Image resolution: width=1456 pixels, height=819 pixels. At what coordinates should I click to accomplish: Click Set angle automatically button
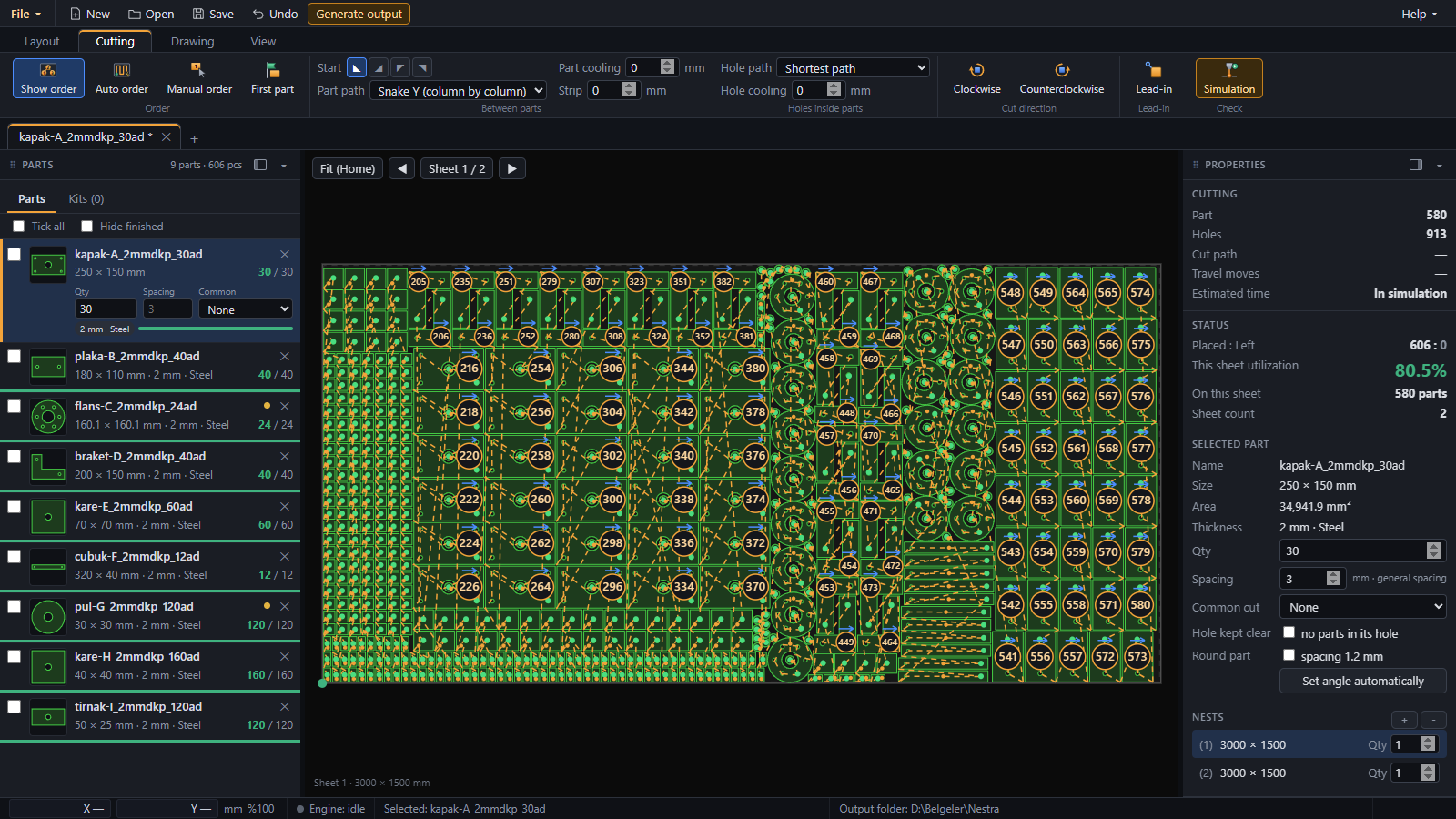point(1362,681)
